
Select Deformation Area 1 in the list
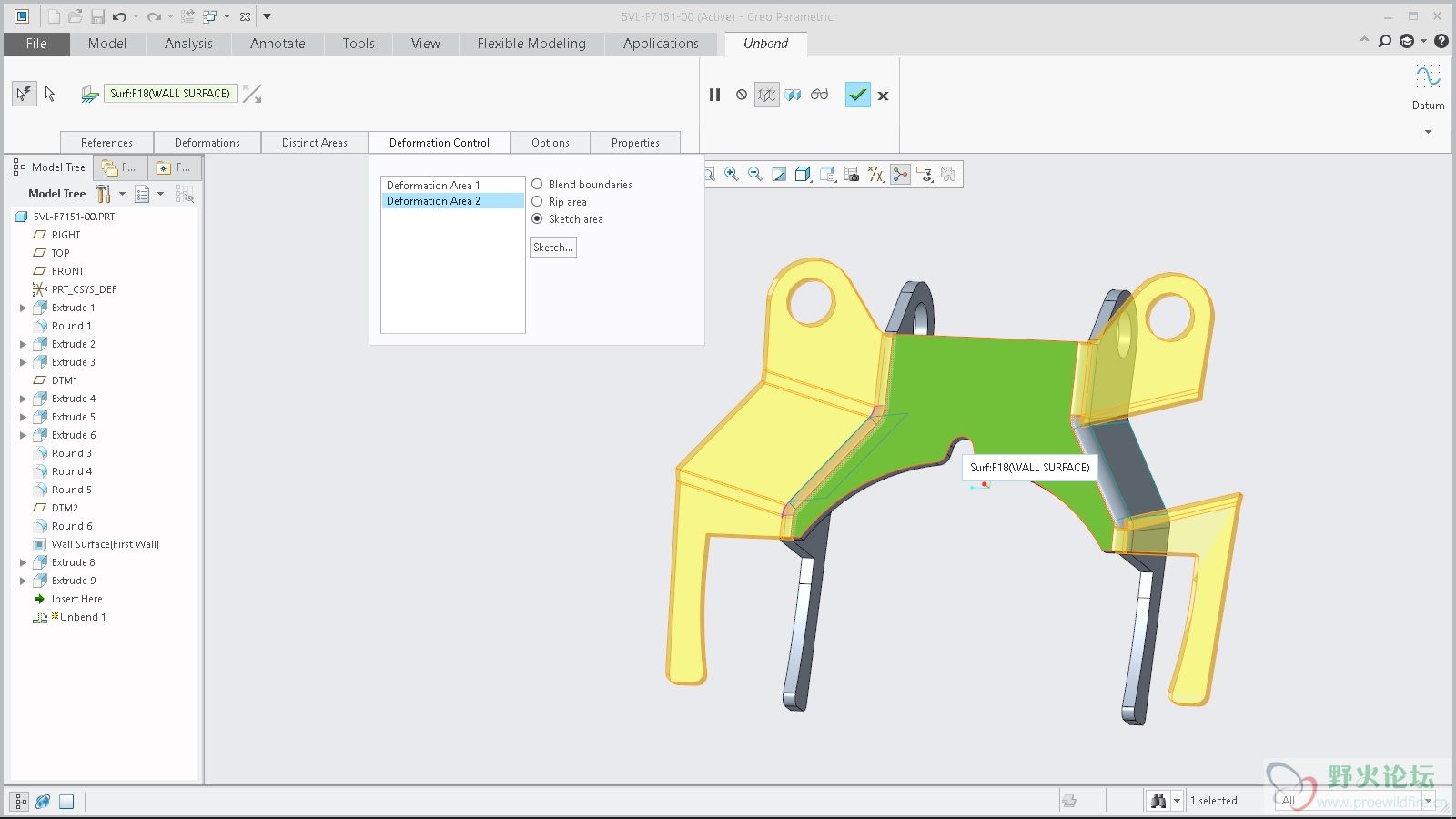(x=452, y=185)
